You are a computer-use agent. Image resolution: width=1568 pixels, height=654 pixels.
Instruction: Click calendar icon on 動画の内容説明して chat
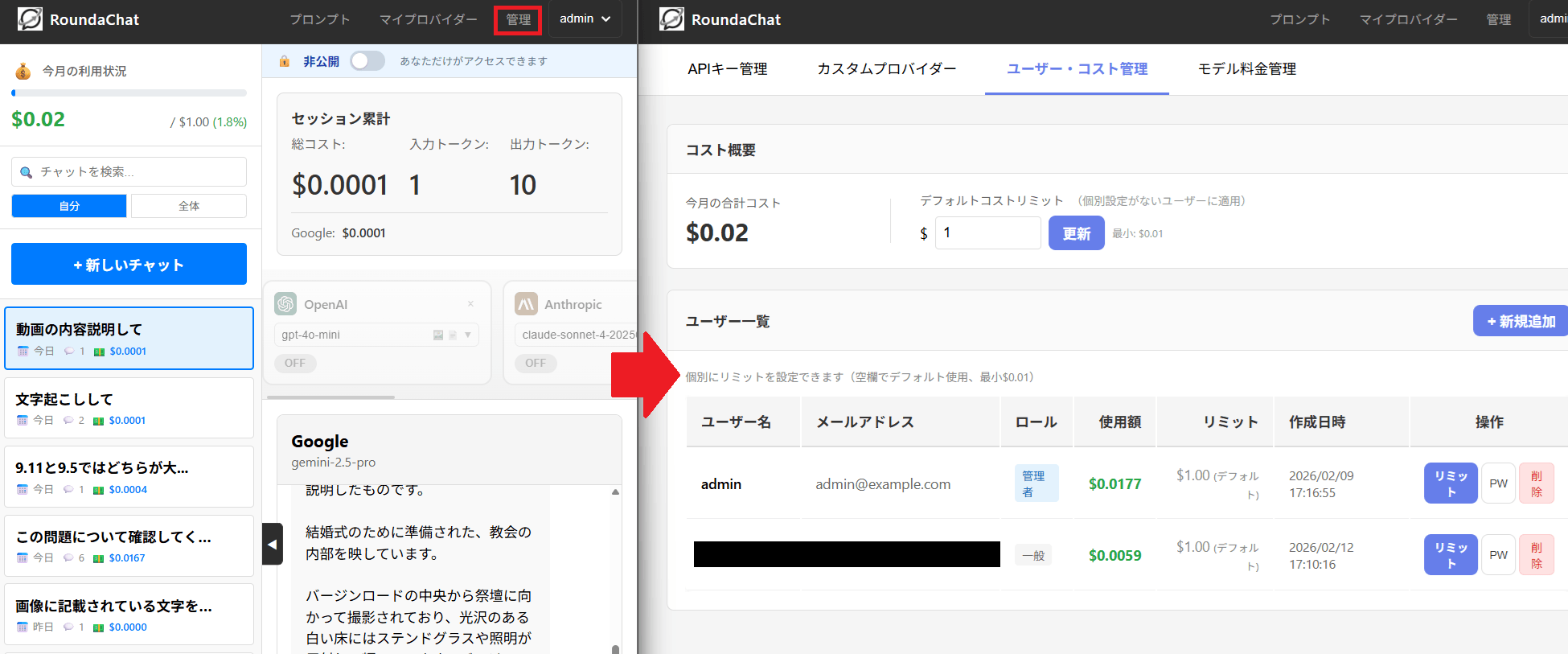pos(23,352)
